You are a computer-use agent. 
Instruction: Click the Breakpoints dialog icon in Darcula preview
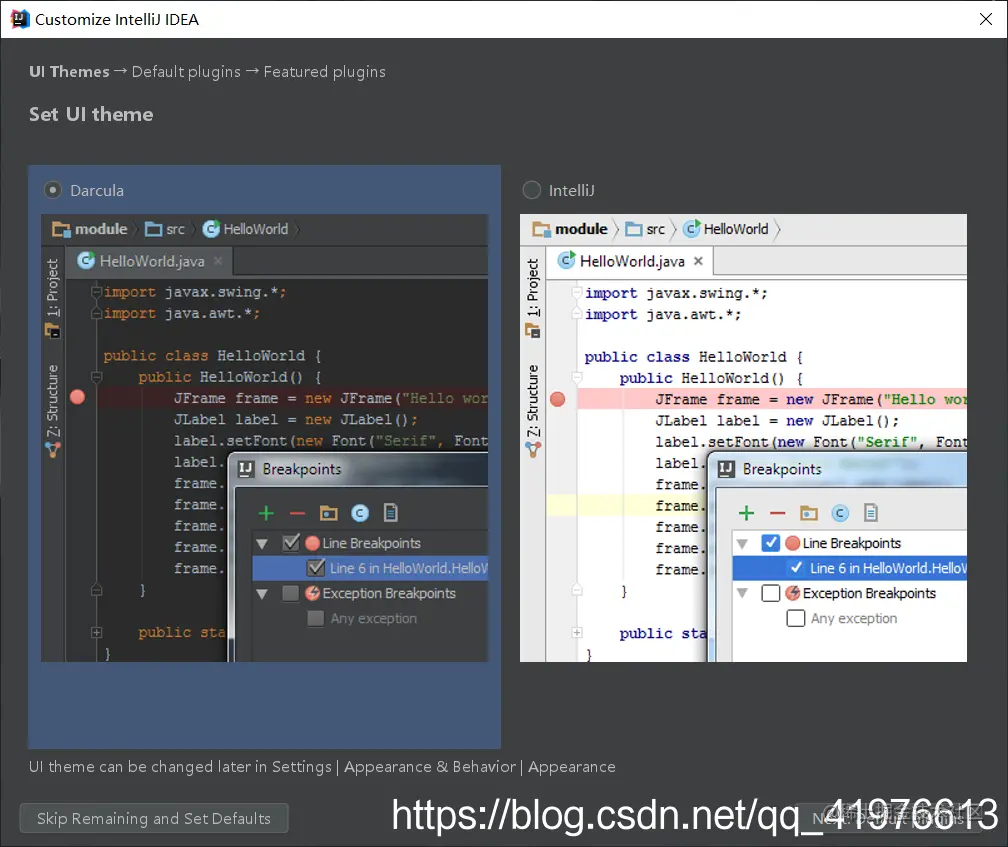246,469
